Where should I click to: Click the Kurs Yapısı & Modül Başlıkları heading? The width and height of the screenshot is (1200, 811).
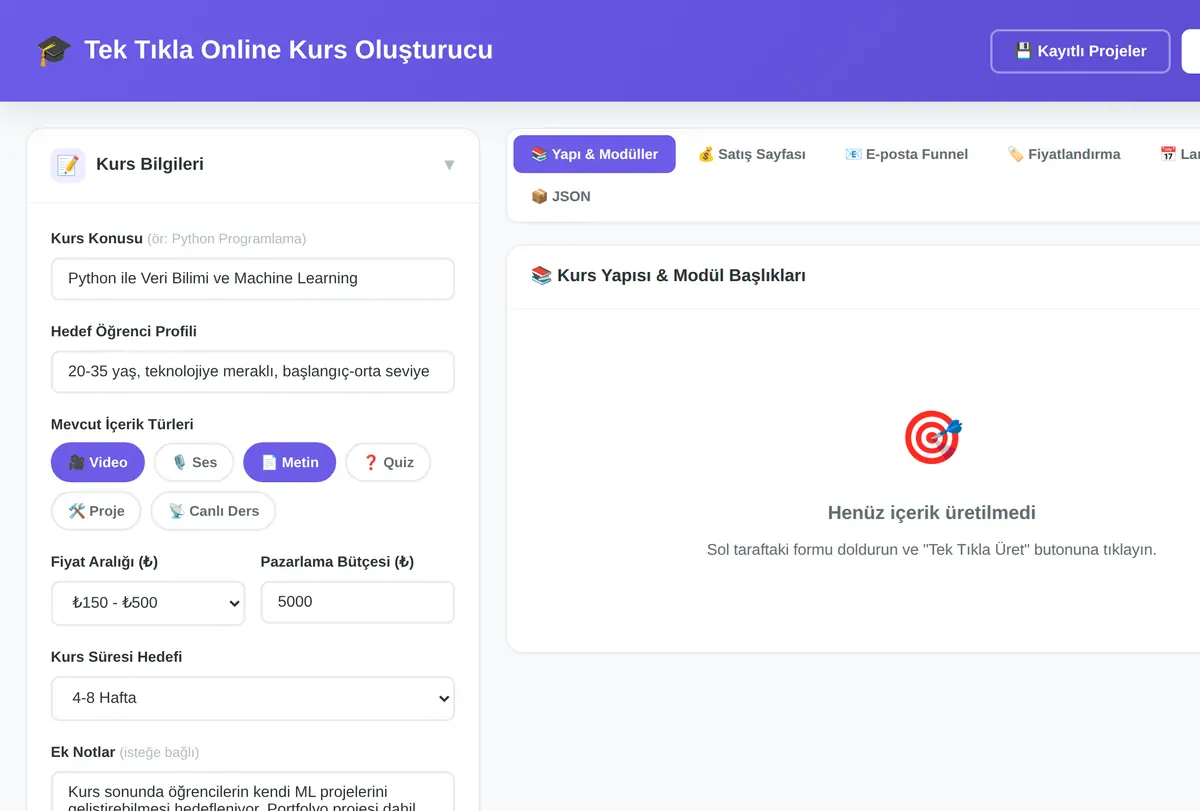click(668, 276)
